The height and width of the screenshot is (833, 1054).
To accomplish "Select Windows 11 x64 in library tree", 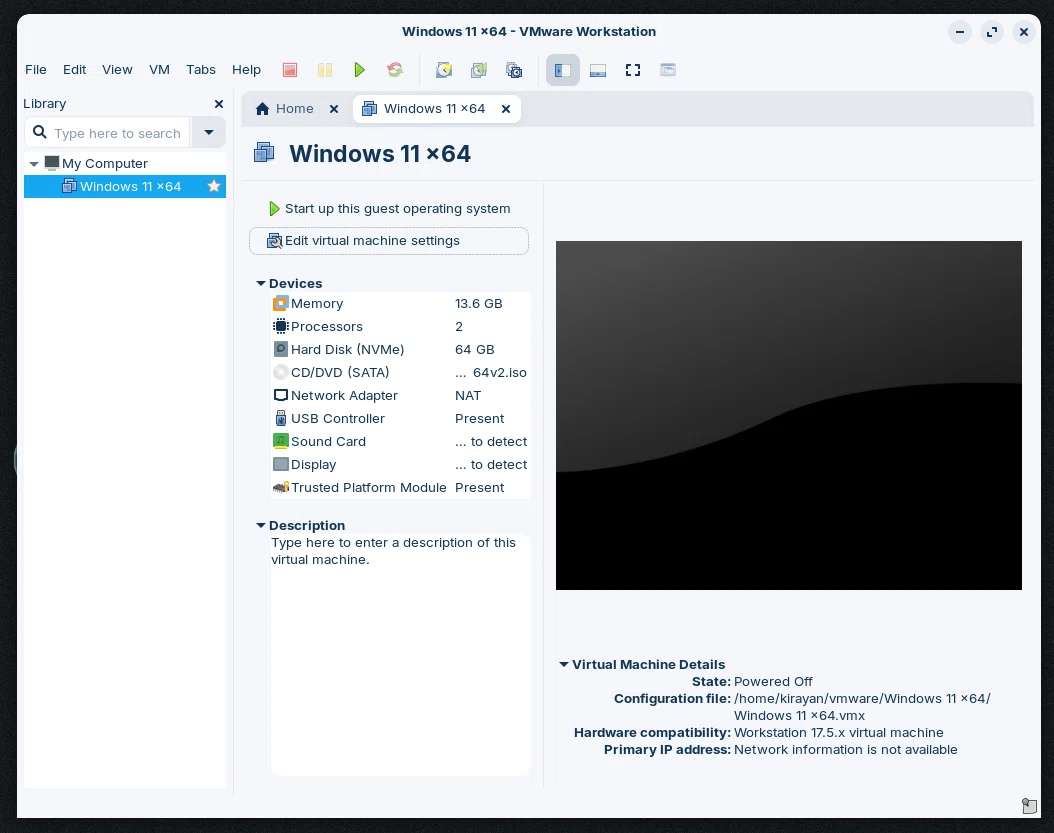I will (x=125, y=186).
